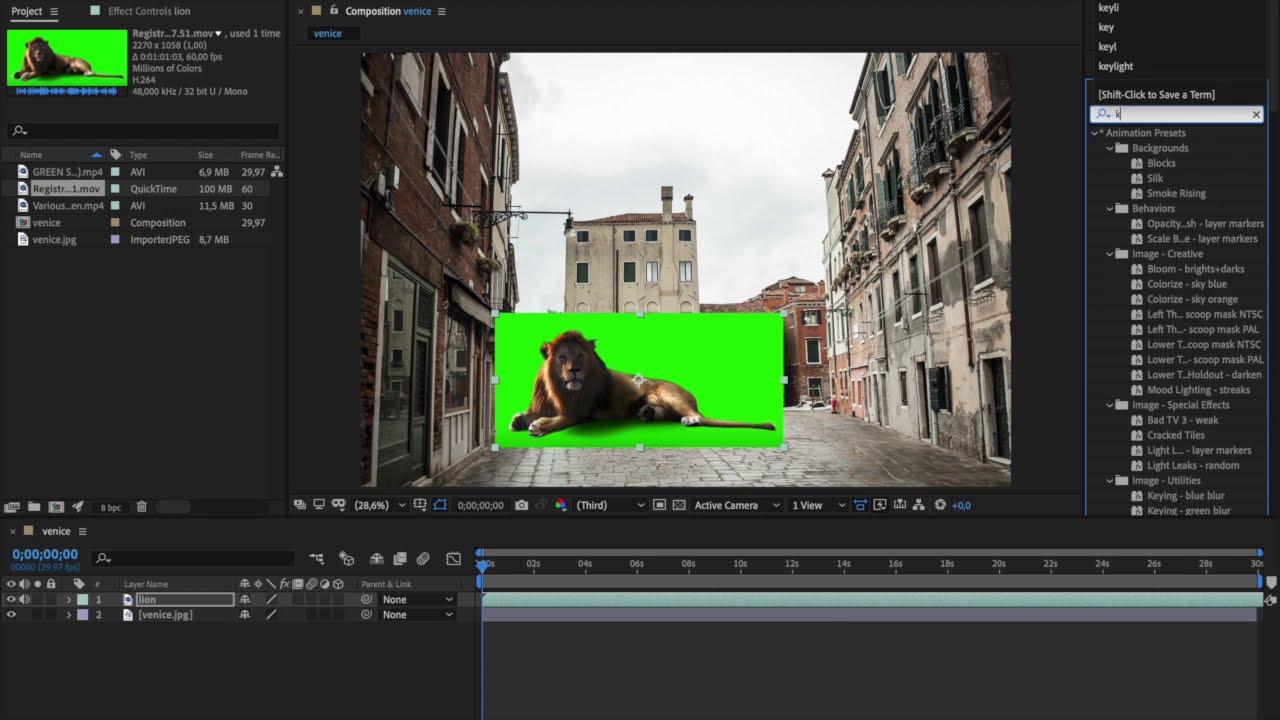Open the 1 View layout dropdown
This screenshot has height=720, width=1280.
[x=818, y=505]
